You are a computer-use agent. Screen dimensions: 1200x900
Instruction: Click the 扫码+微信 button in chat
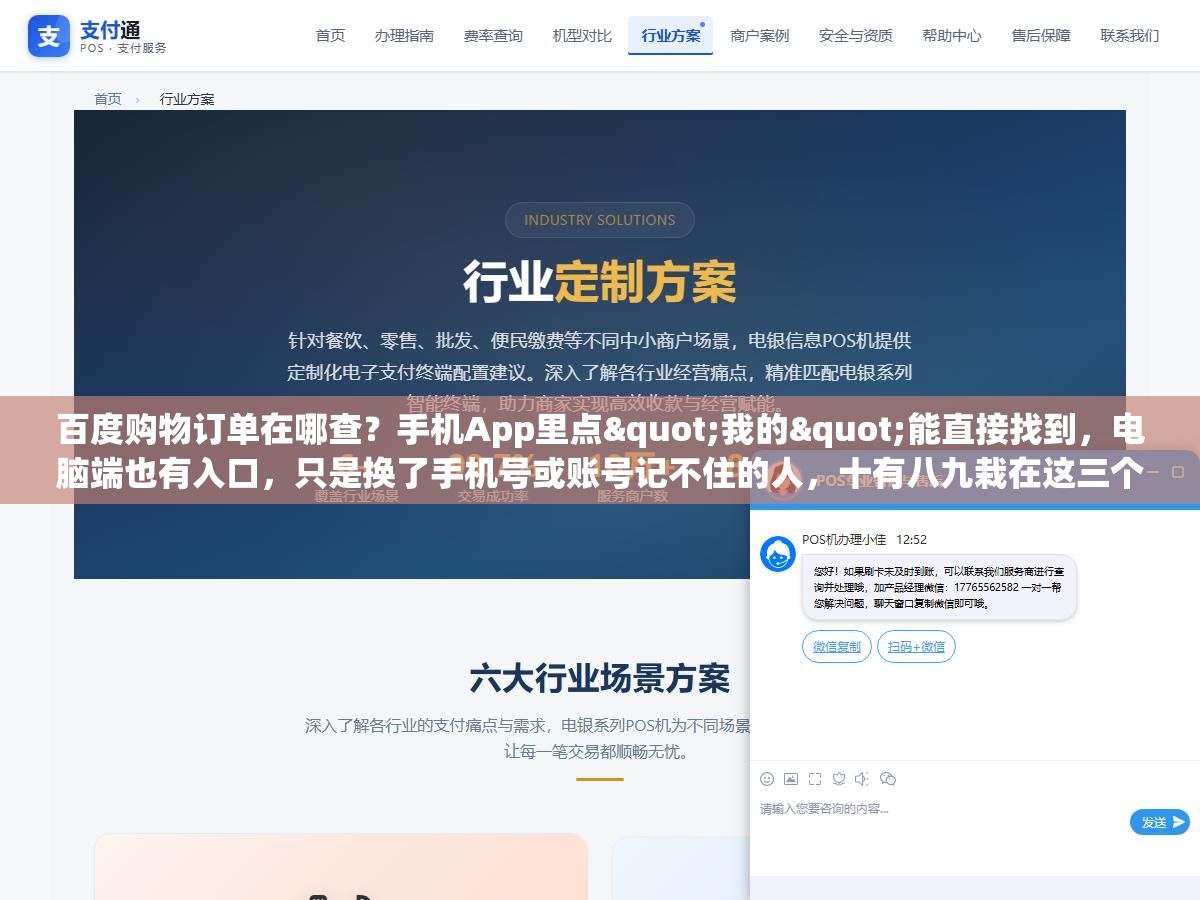(x=916, y=647)
